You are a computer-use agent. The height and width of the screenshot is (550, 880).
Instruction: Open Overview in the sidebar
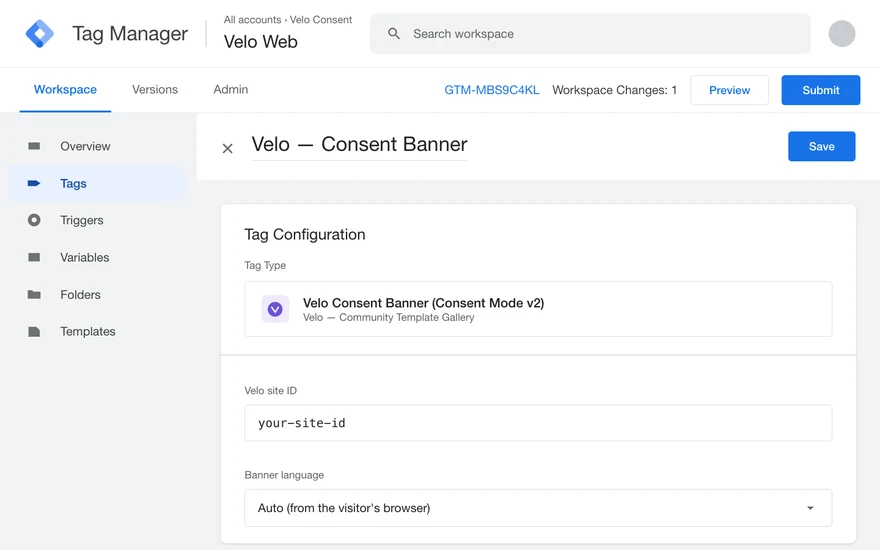pyautogui.click(x=98, y=146)
